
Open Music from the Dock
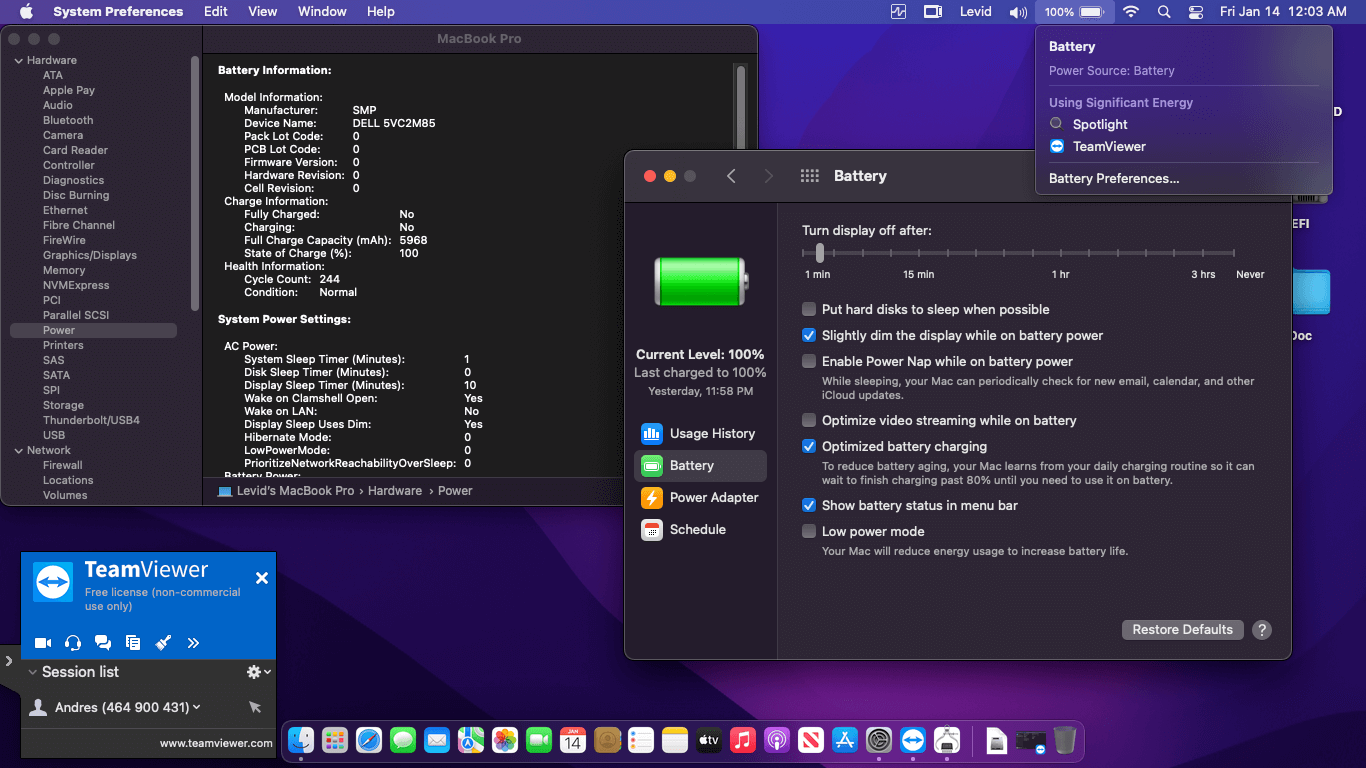point(742,740)
